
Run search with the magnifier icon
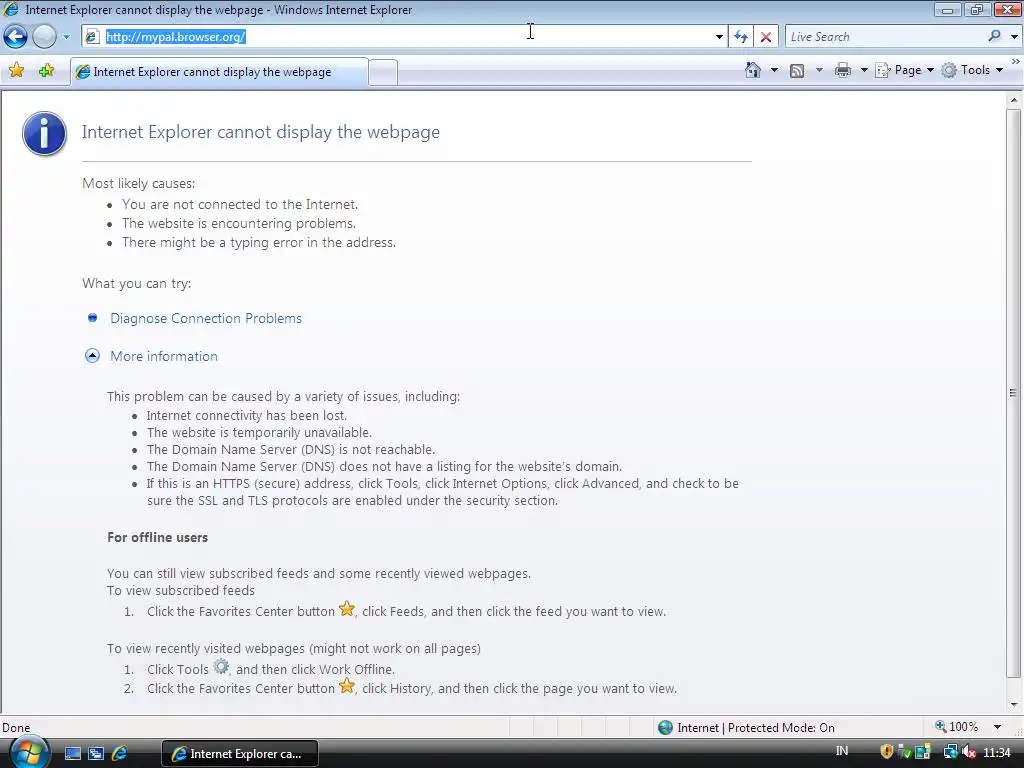(995, 36)
